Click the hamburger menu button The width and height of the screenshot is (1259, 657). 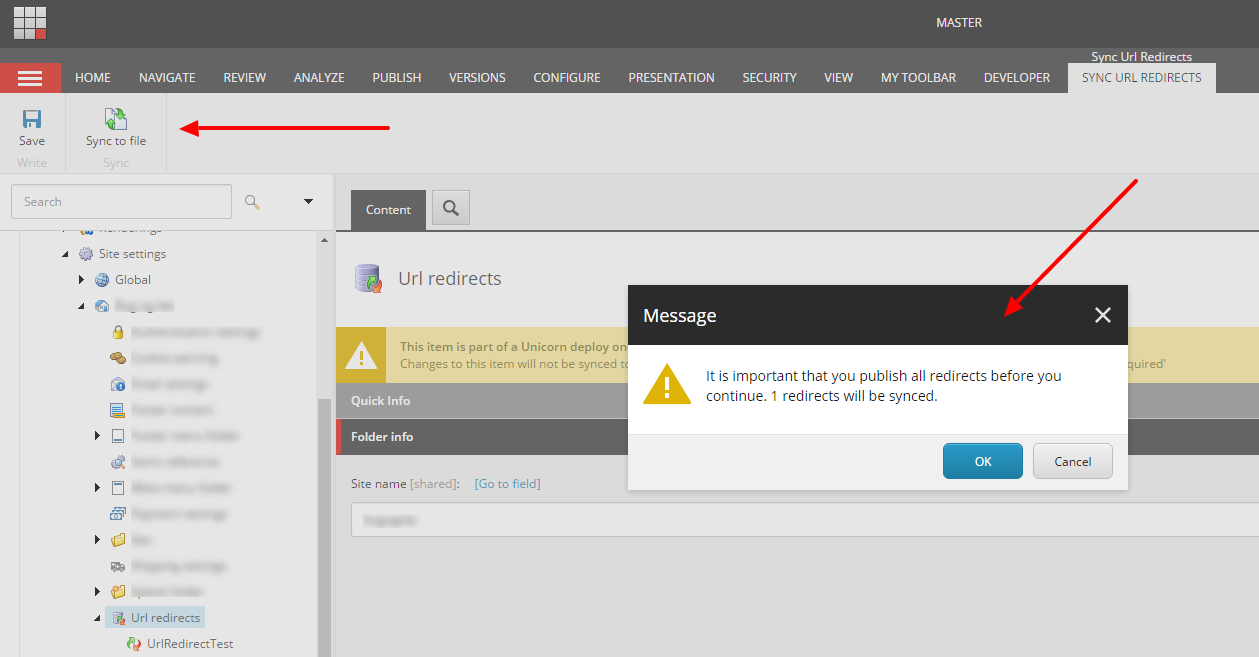point(30,78)
